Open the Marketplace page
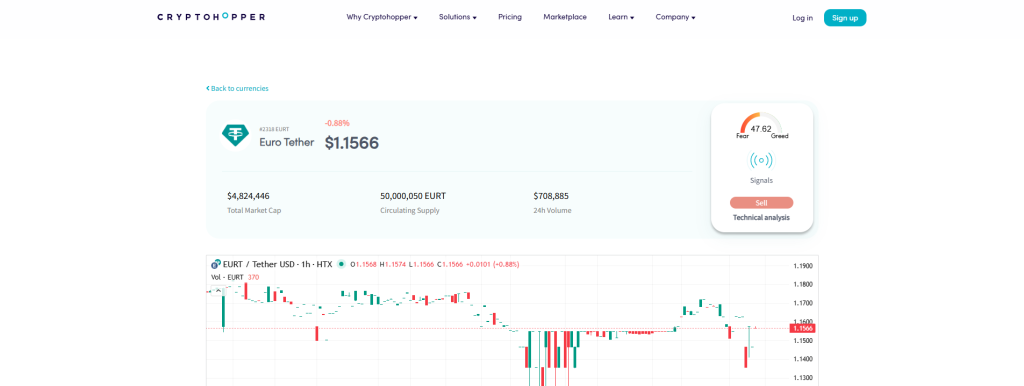Viewport: 1024px width, 386px height. tap(565, 18)
